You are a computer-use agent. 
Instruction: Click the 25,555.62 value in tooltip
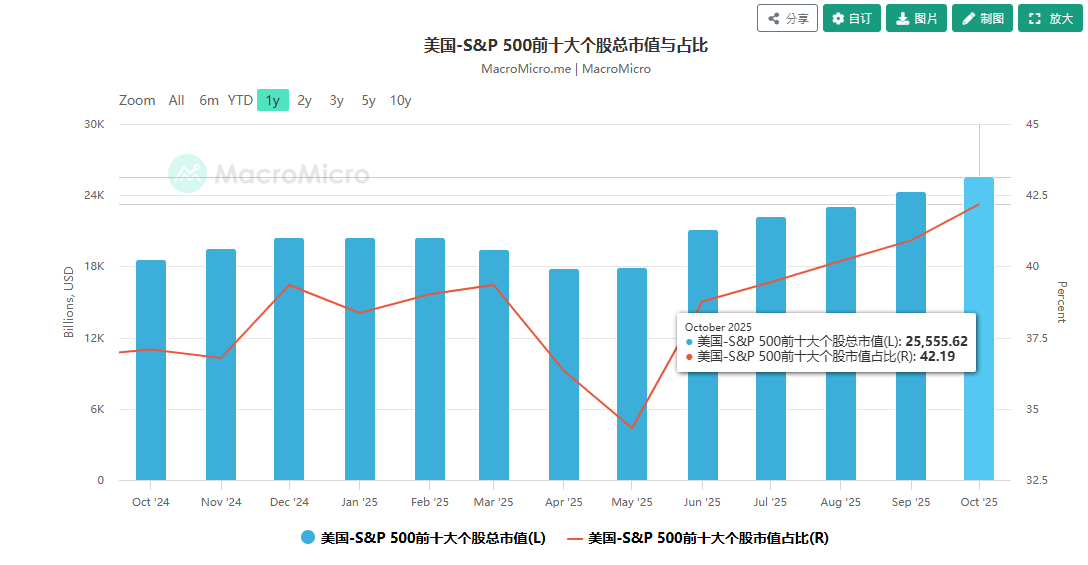[x=936, y=341]
